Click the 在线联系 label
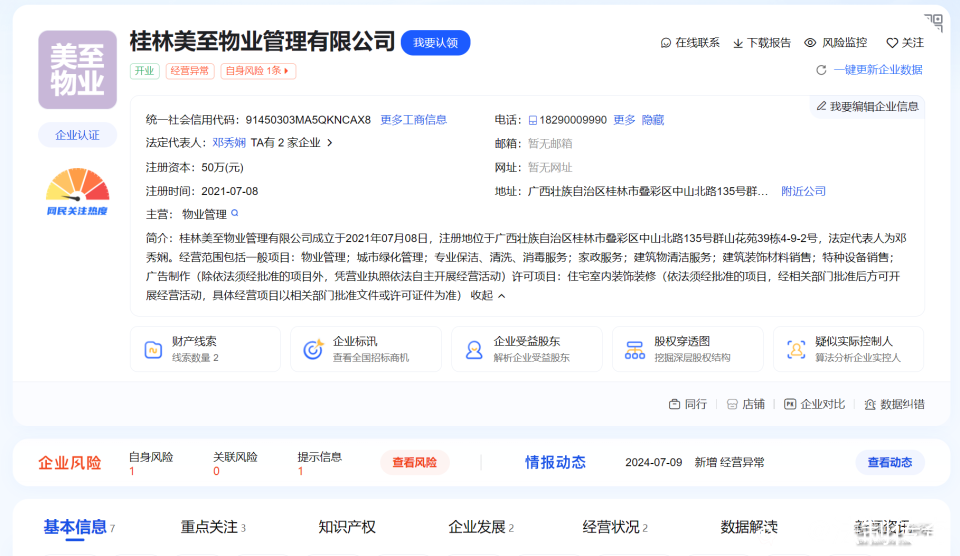 (x=697, y=43)
